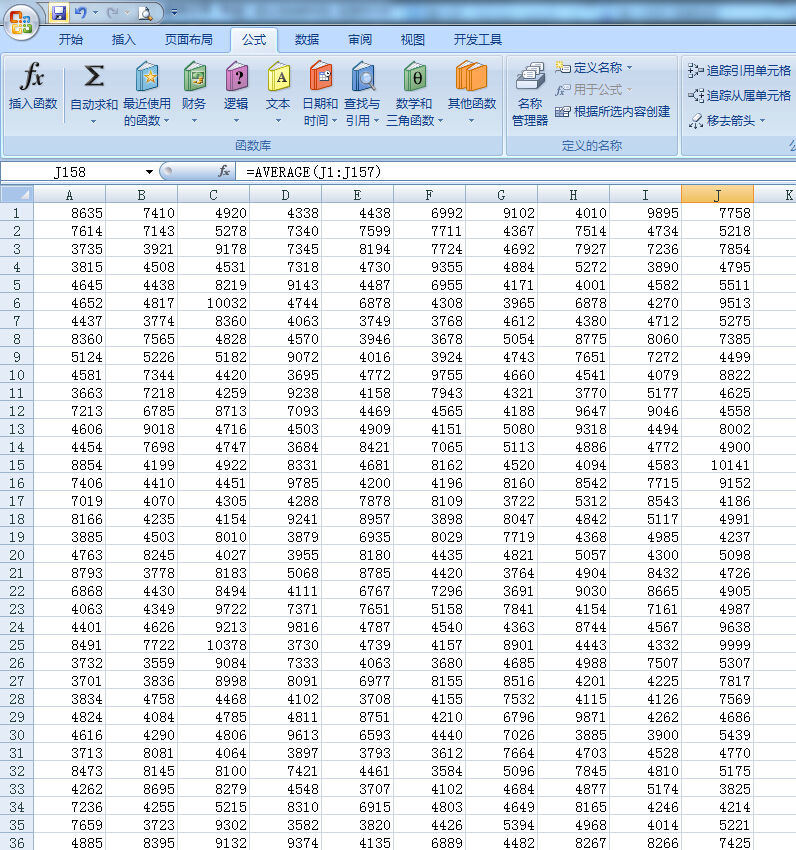Viewport: 796px width, 850px height.
Task: Open the Lookup & Reference (查找与引用) icon
Action: (x=362, y=78)
